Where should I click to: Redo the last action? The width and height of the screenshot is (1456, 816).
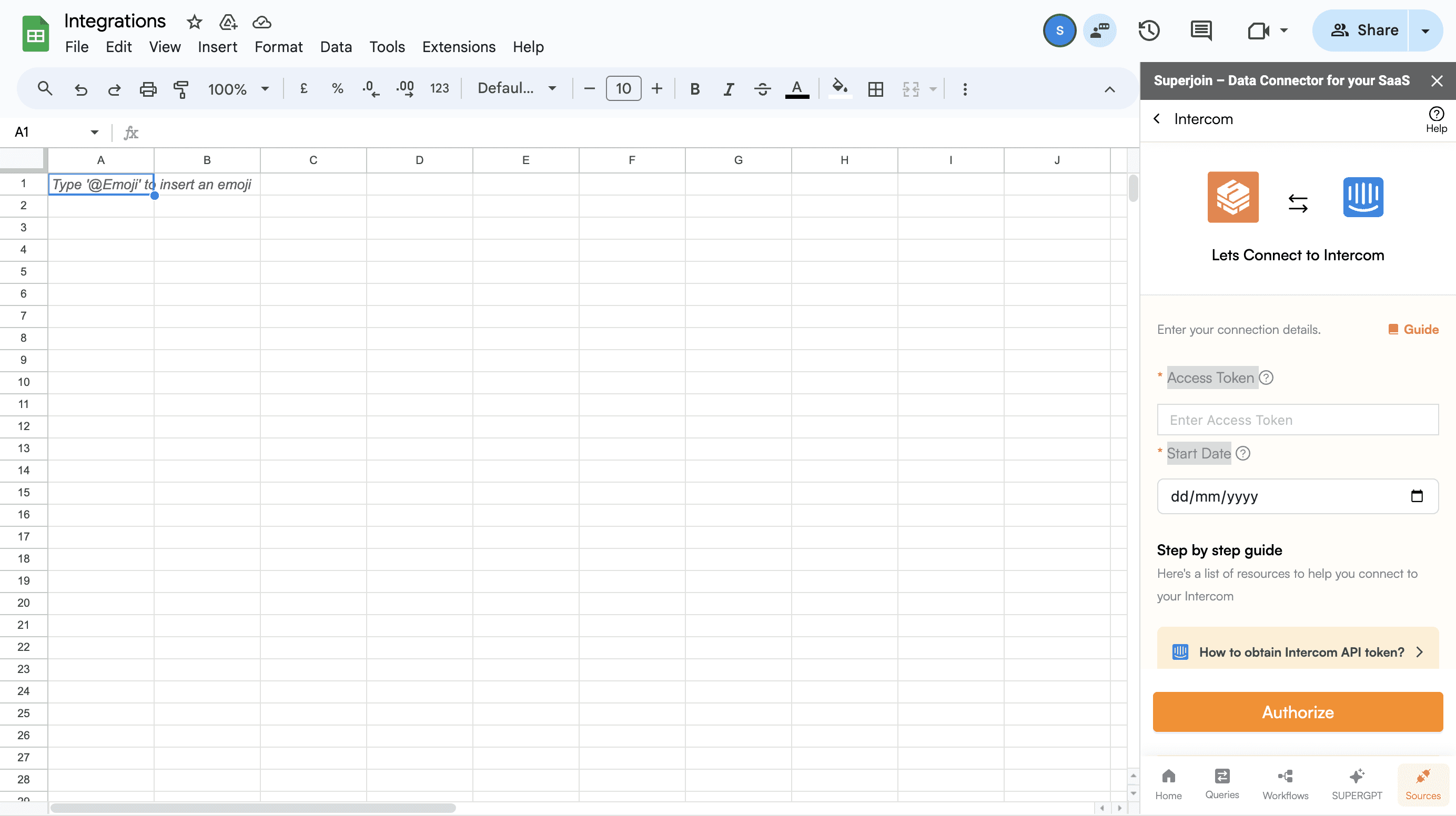coord(114,89)
